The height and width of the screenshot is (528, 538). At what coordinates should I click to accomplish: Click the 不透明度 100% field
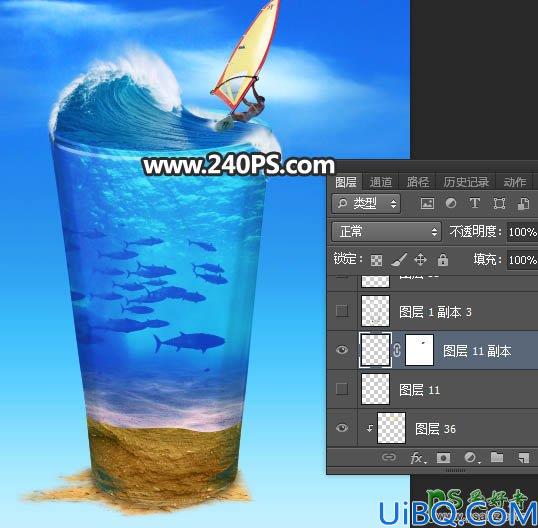(522, 232)
